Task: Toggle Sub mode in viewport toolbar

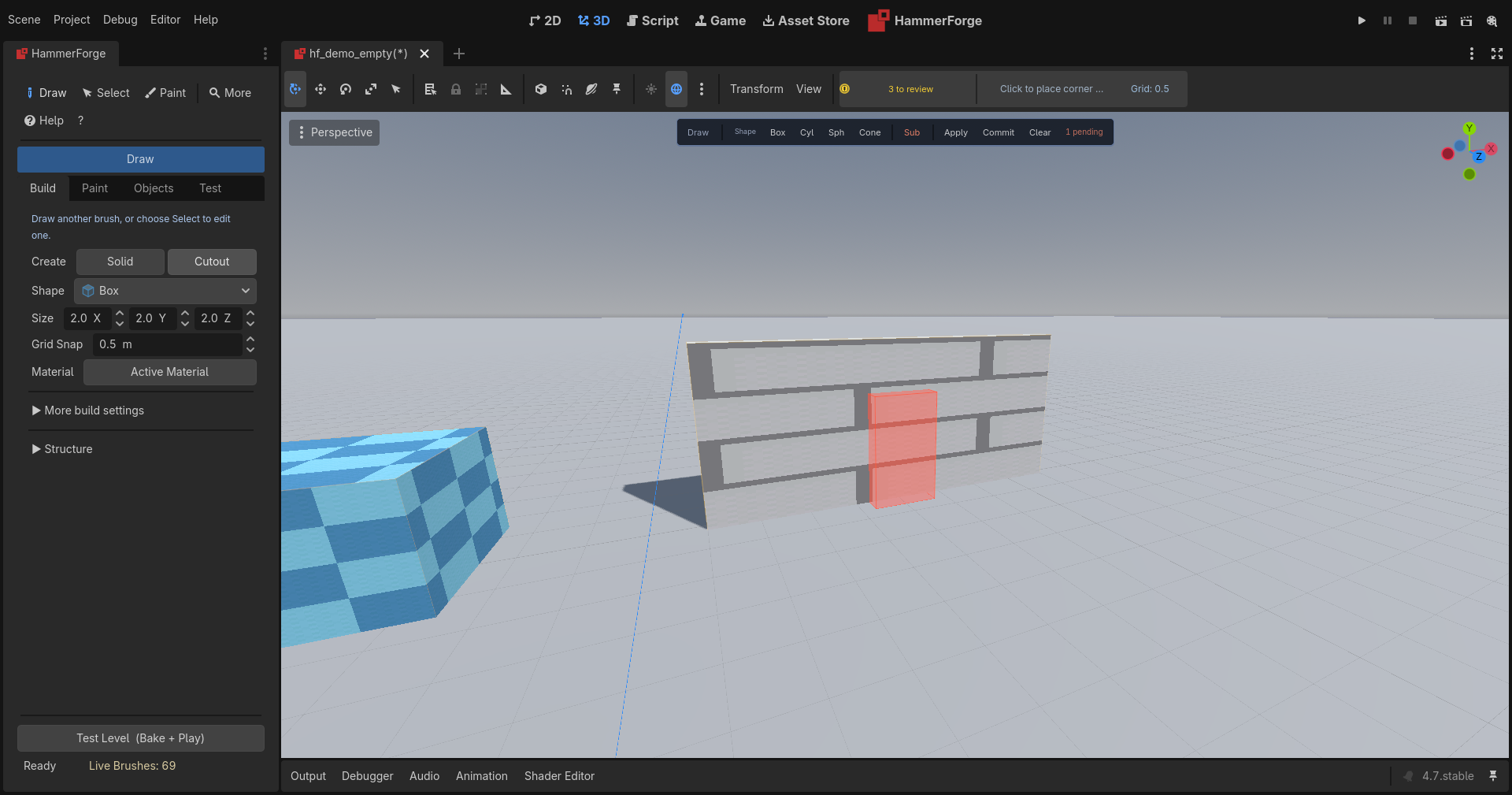Action: click(x=912, y=132)
